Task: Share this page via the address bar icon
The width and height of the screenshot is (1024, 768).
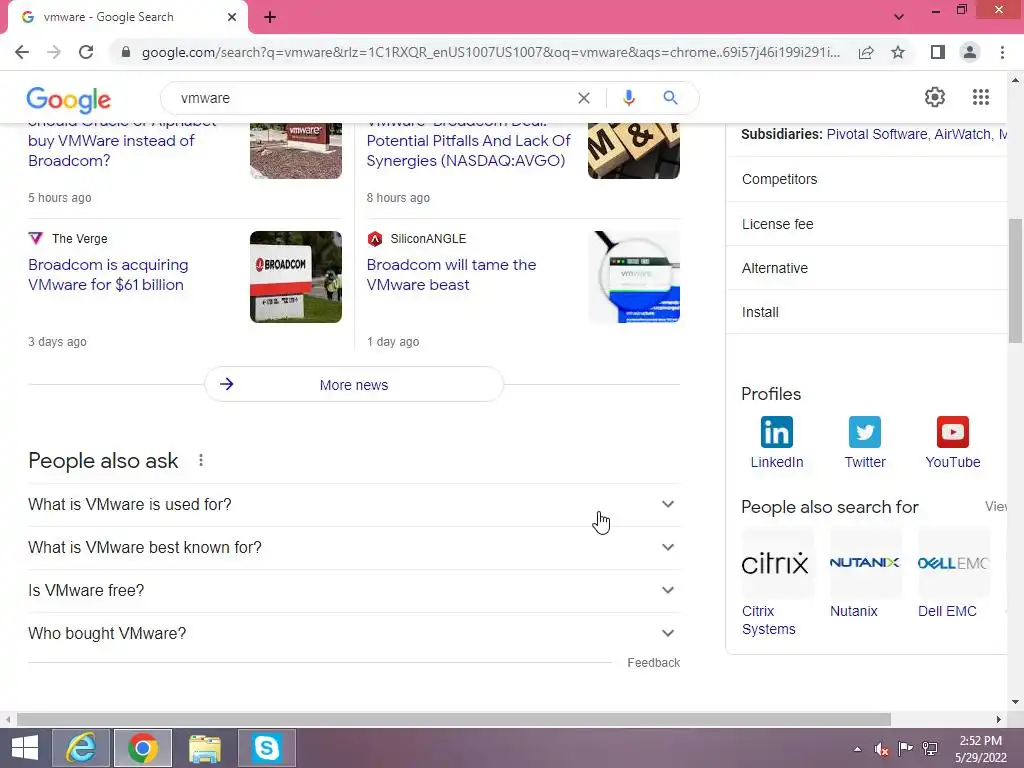Action: (x=866, y=52)
